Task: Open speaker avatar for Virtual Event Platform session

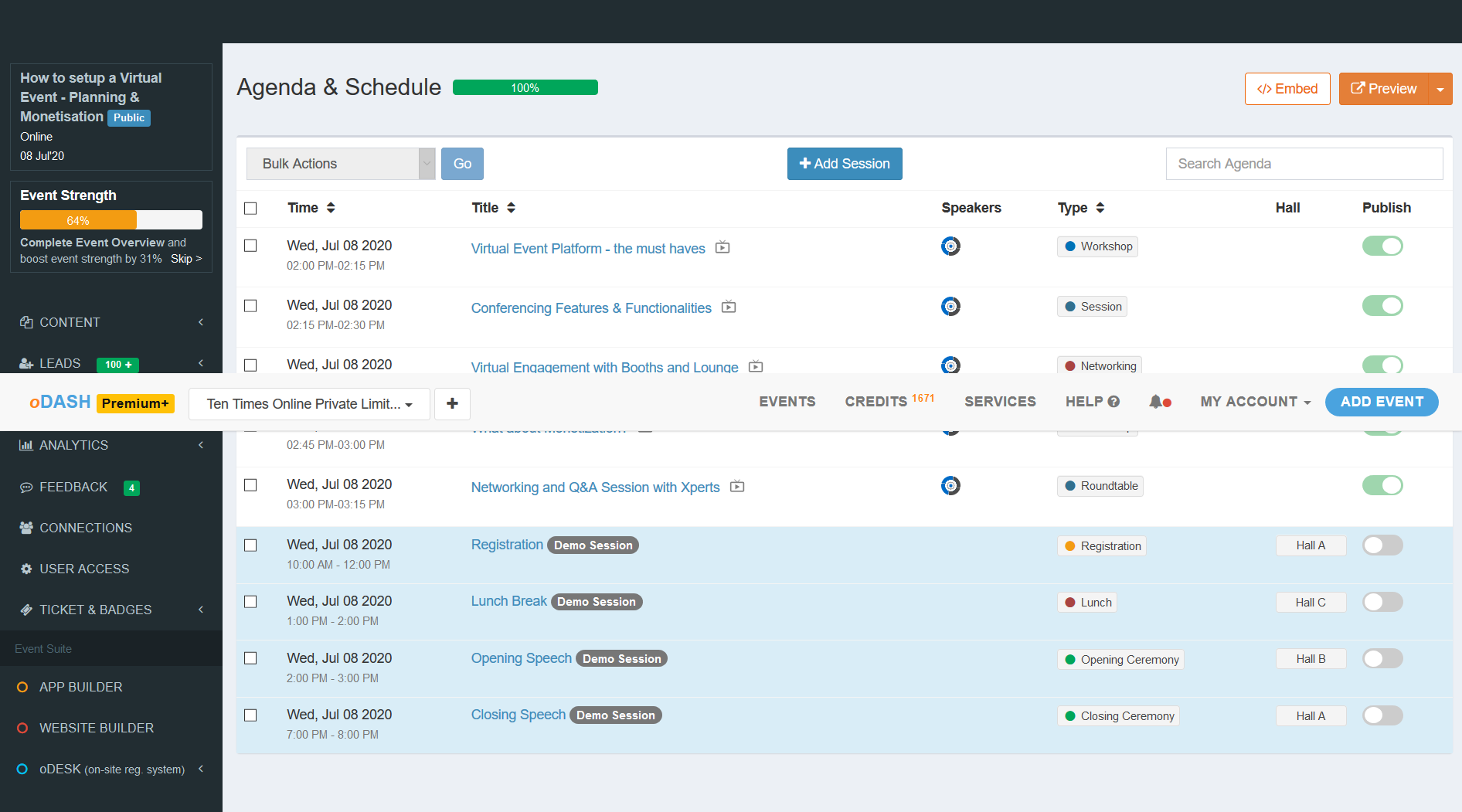Action: click(x=950, y=246)
